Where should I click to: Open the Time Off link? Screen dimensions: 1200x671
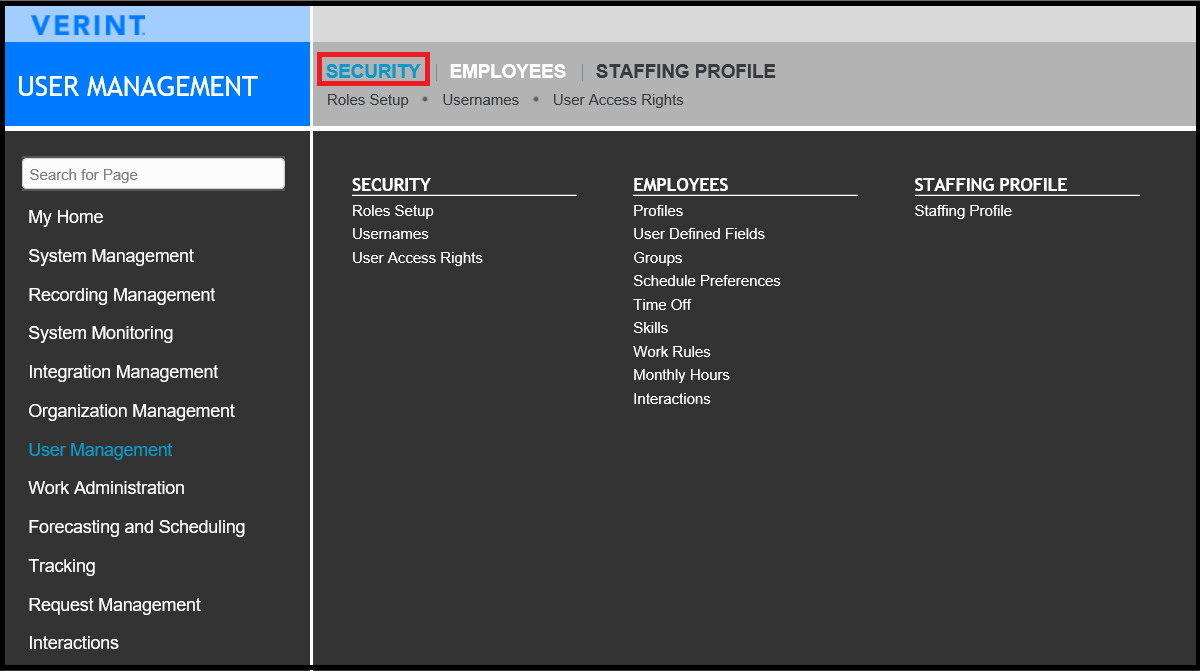tap(662, 305)
